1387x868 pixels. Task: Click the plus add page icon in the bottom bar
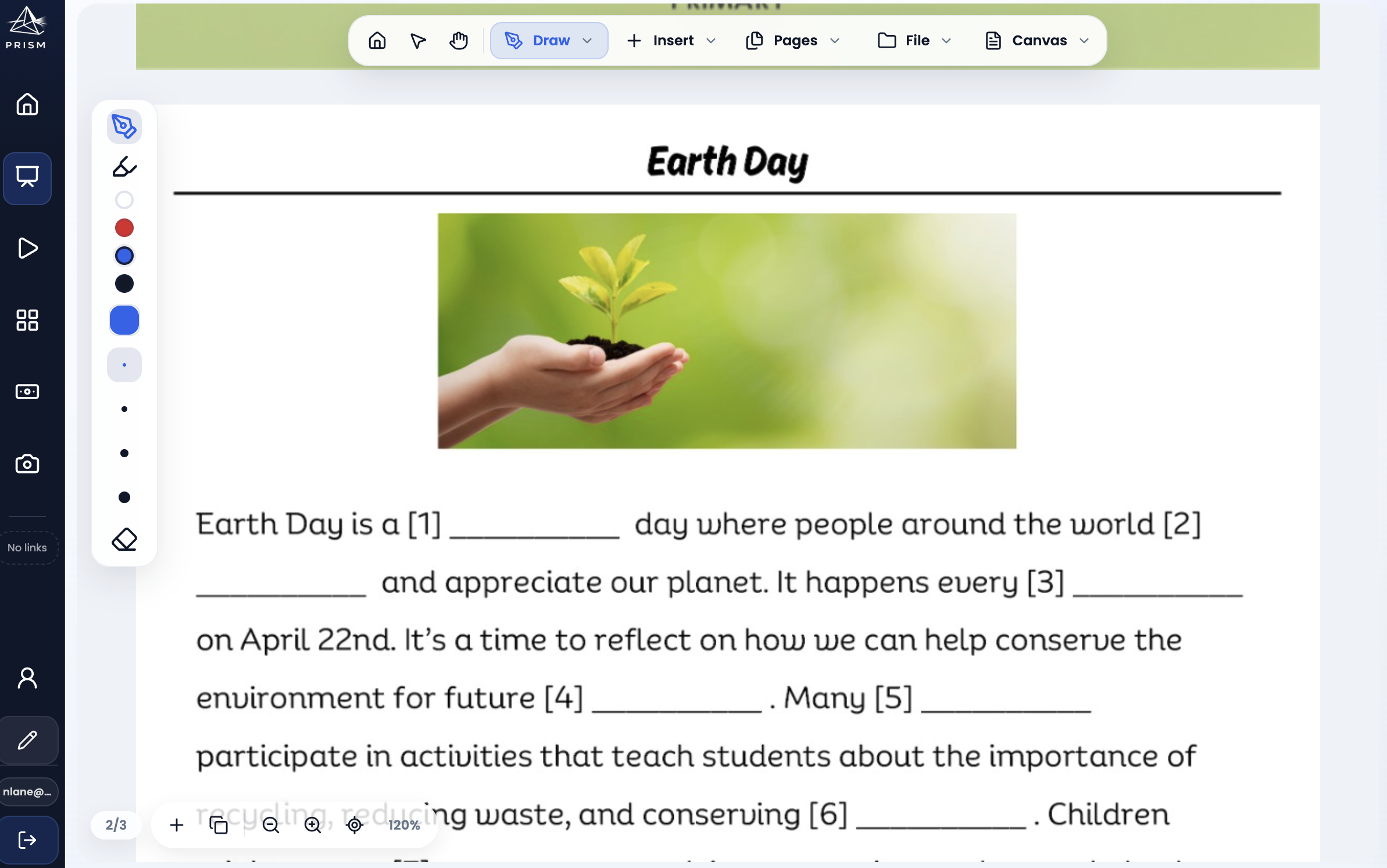[x=177, y=825]
